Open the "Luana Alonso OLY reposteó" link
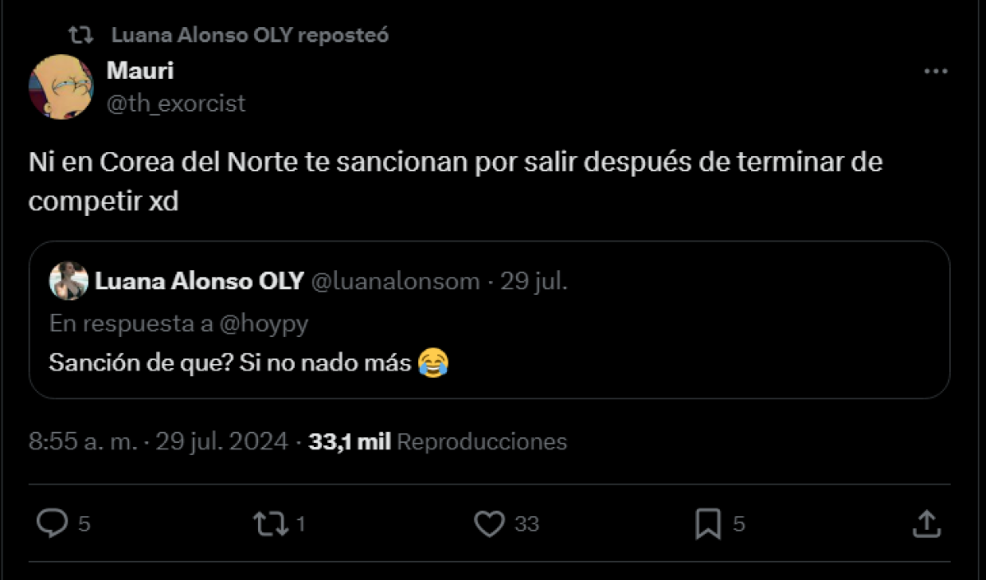Viewport: 986px width, 580px height. coord(250,35)
